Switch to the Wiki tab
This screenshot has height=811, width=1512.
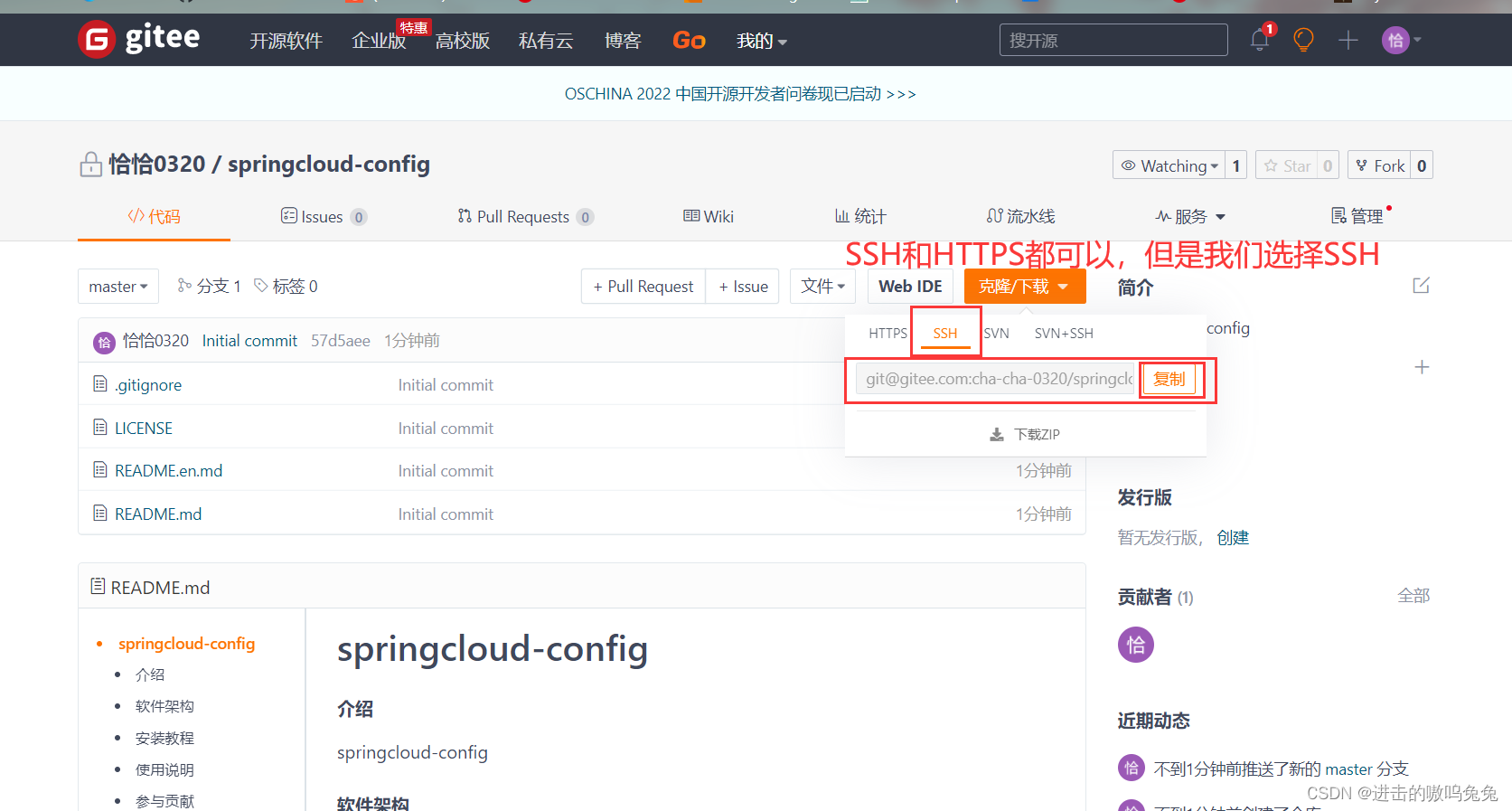tap(709, 216)
